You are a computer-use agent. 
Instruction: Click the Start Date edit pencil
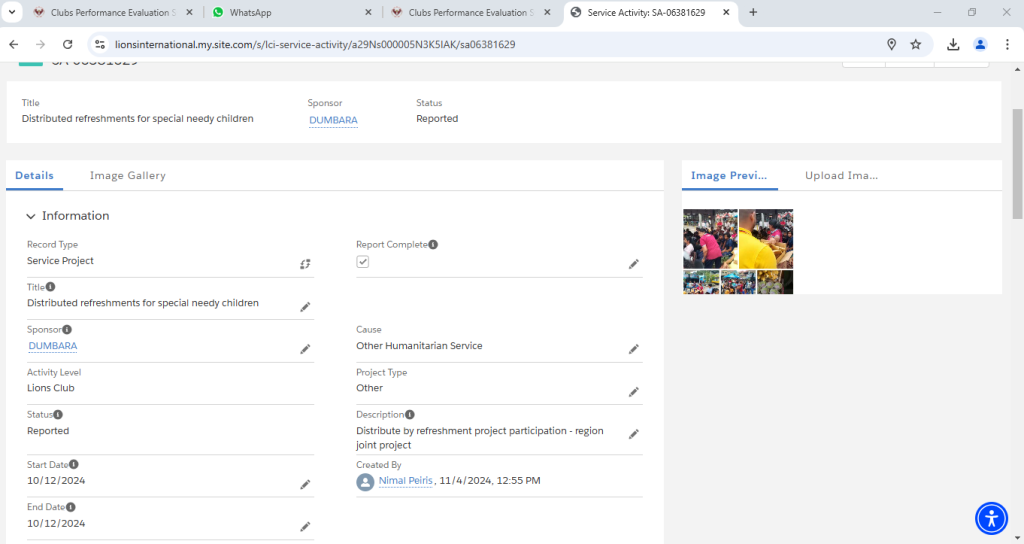(305, 485)
